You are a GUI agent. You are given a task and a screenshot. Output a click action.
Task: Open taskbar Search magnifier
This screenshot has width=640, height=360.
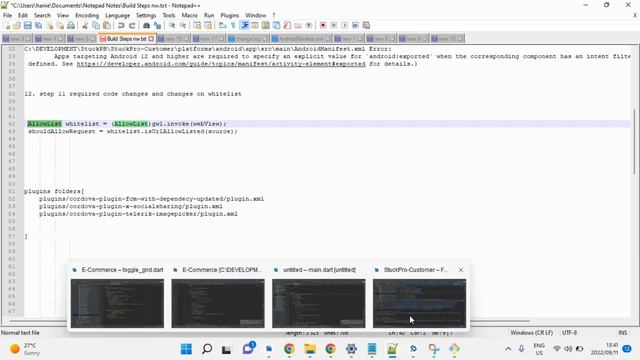pyautogui.click(x=207, y=349)
